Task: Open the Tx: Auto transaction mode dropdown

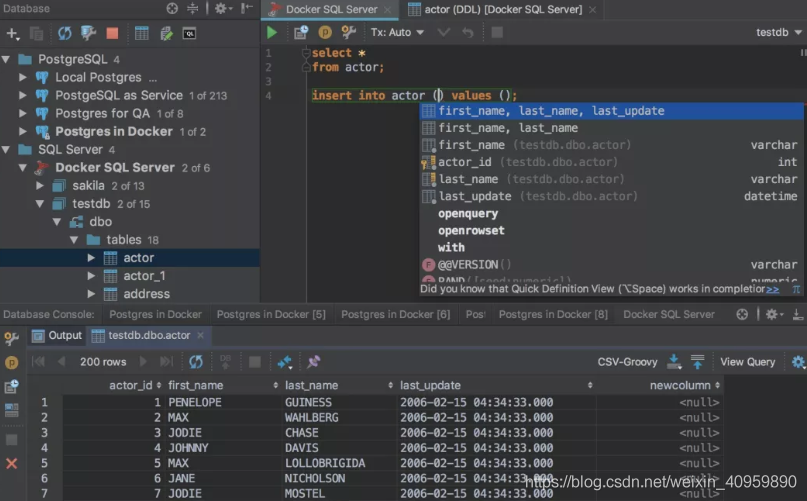Action: (x=397, y=32)
